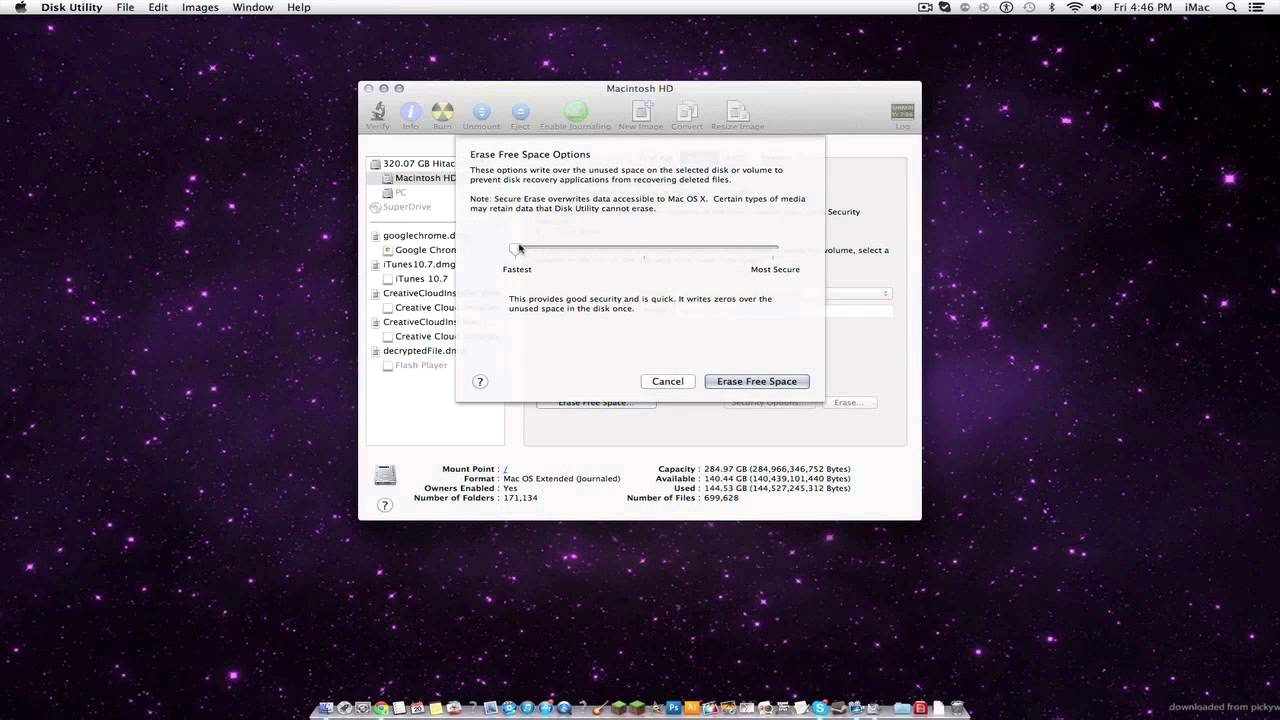Open Time Machine menu bar icon
Screen dimensions: 1280x720
click(1029, 7)
